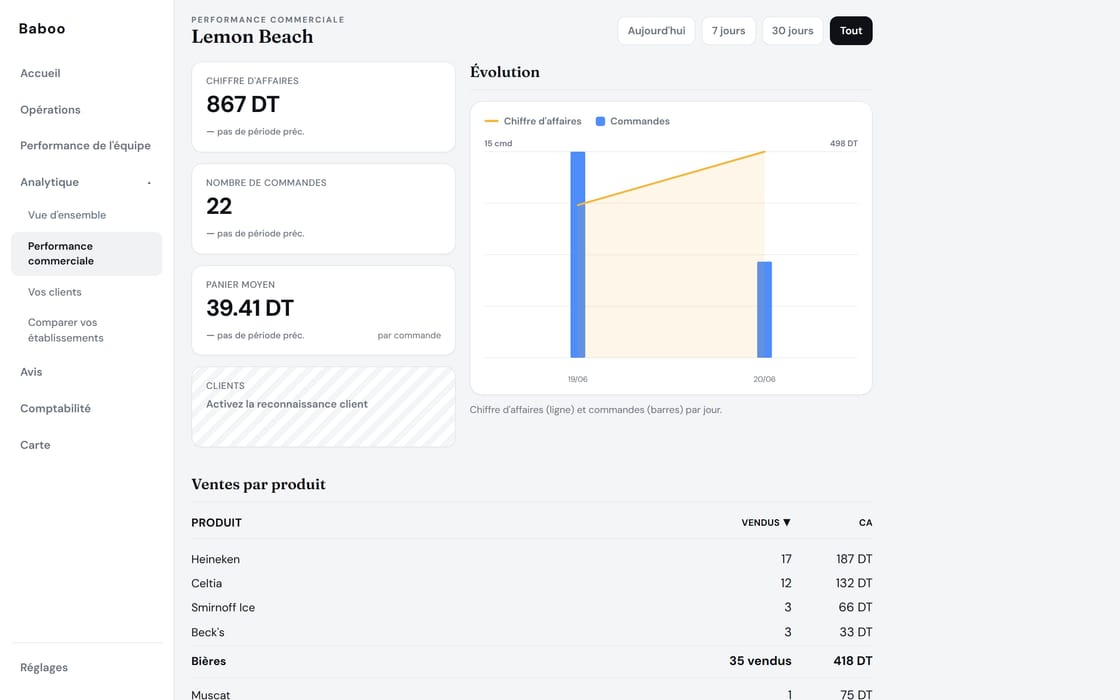
Task: Select the Smirnoff Ice row
Action: tap(531, 608)
